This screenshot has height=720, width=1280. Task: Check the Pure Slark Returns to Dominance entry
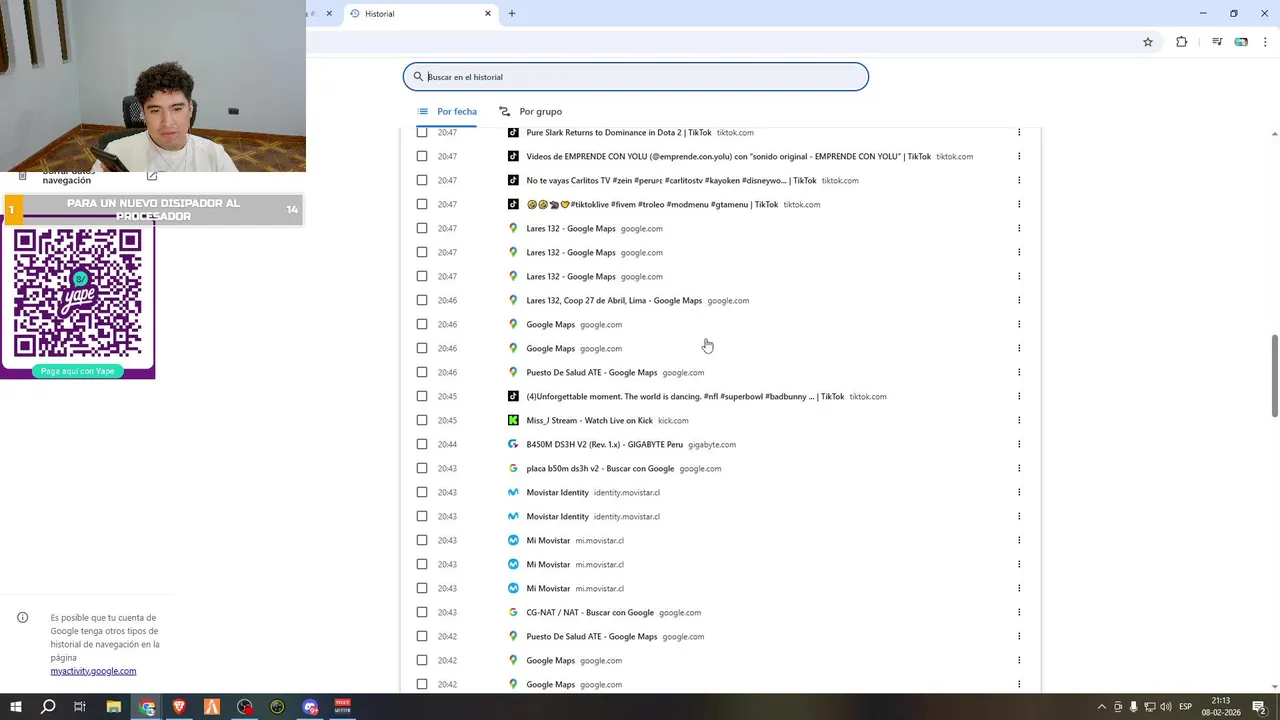(422, 132)
